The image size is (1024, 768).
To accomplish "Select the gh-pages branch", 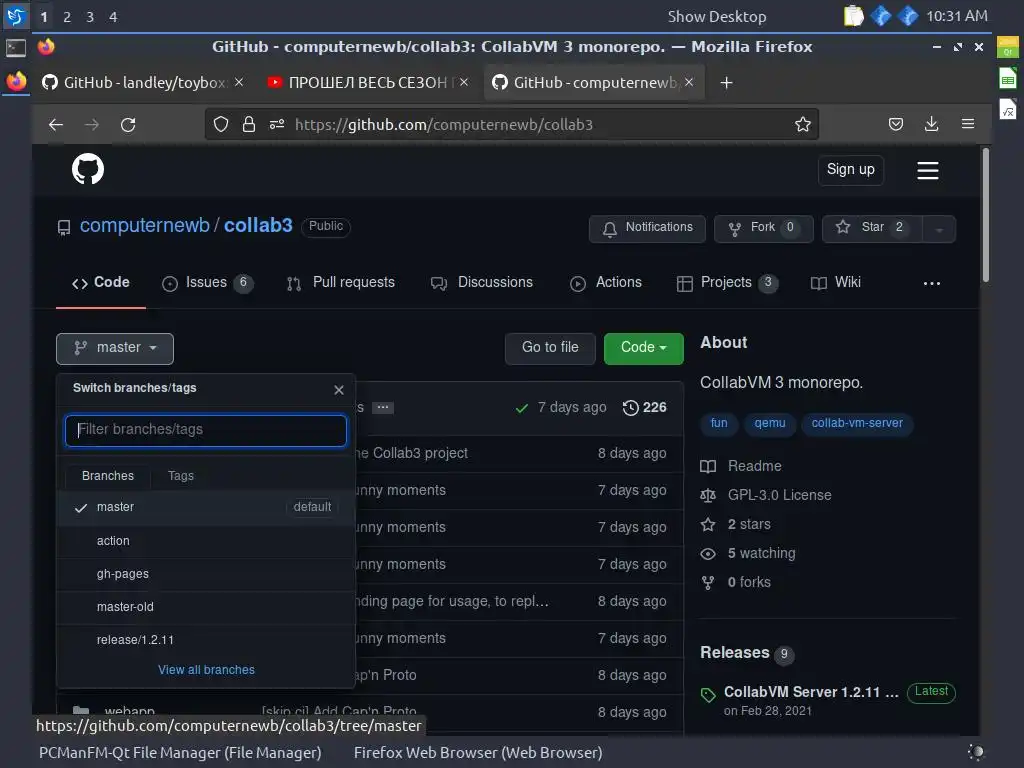I will (206, 574).
